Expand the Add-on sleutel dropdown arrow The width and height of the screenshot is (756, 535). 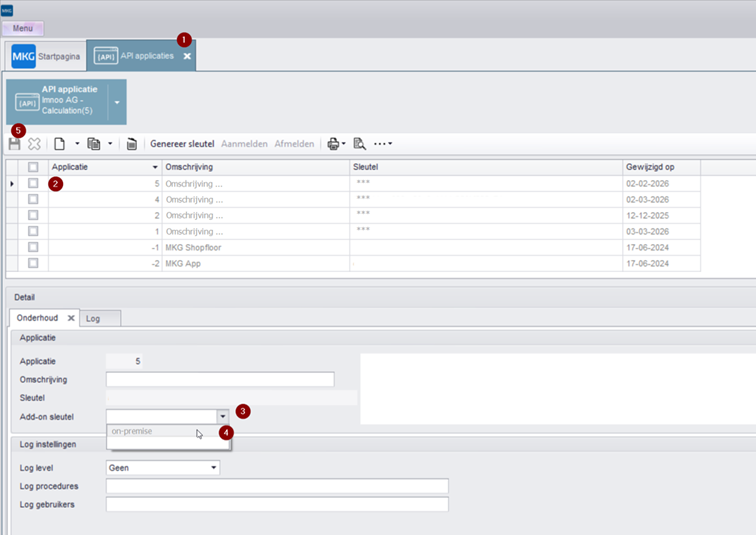pos(222,415)
